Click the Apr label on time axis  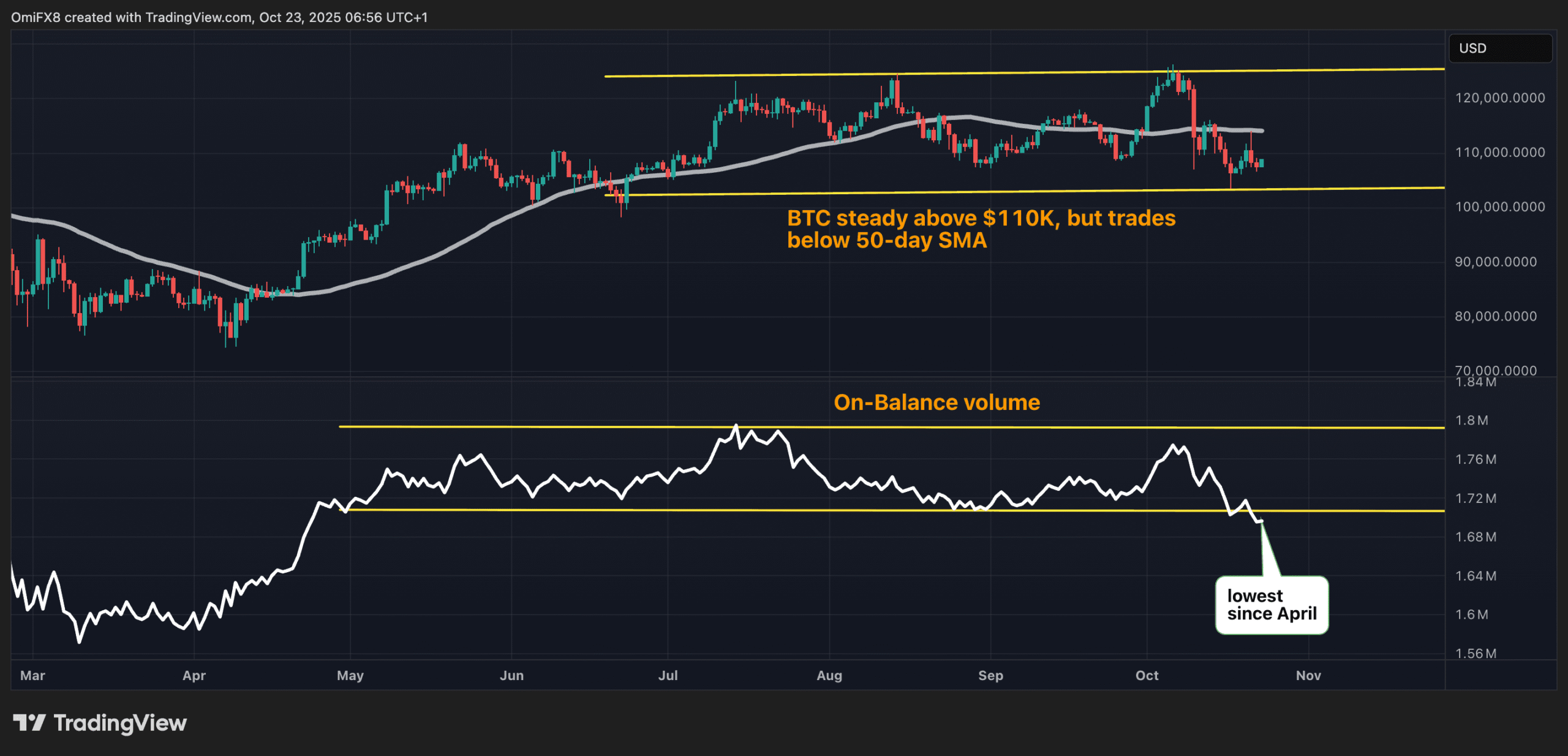194,675
